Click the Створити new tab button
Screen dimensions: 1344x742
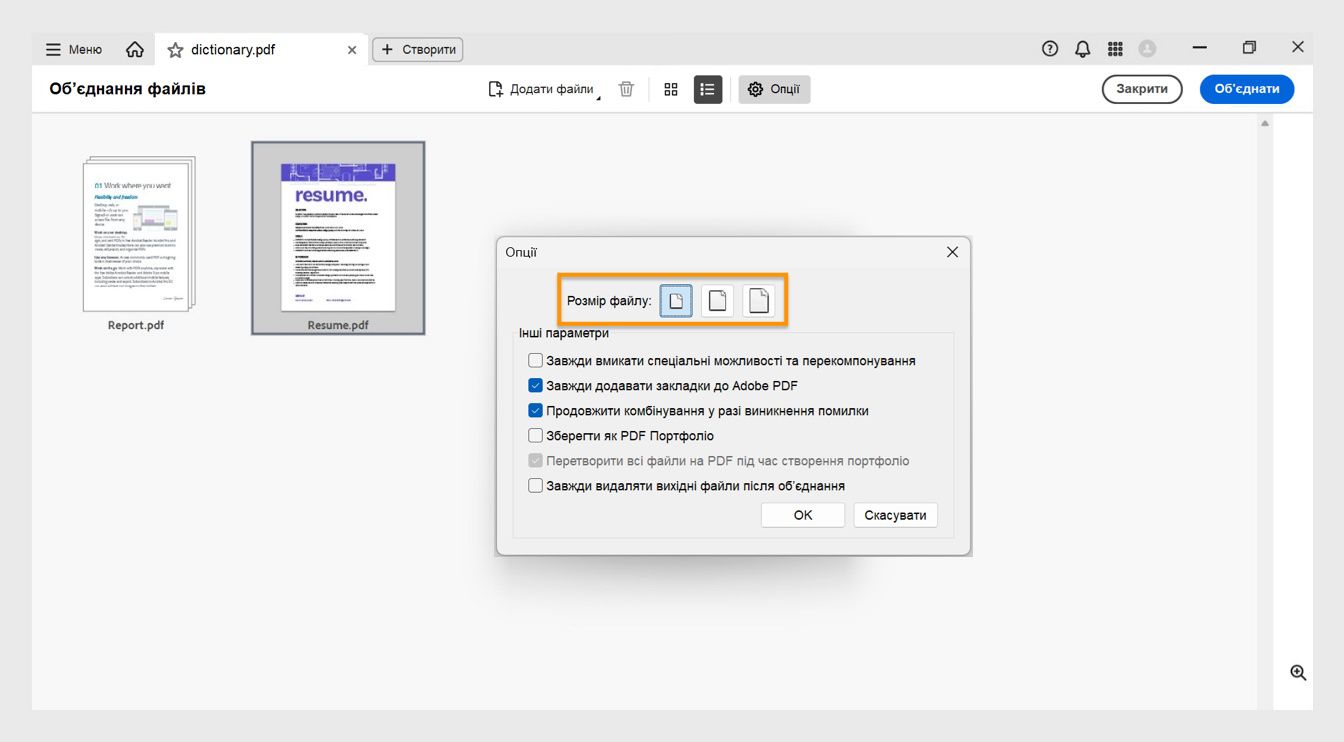pos(418,49)
